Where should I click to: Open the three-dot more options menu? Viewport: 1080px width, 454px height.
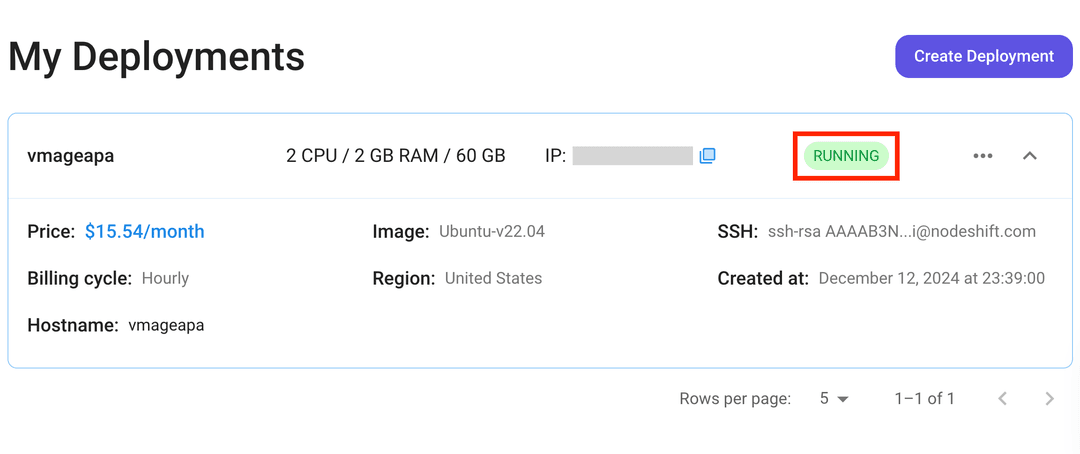982,156
